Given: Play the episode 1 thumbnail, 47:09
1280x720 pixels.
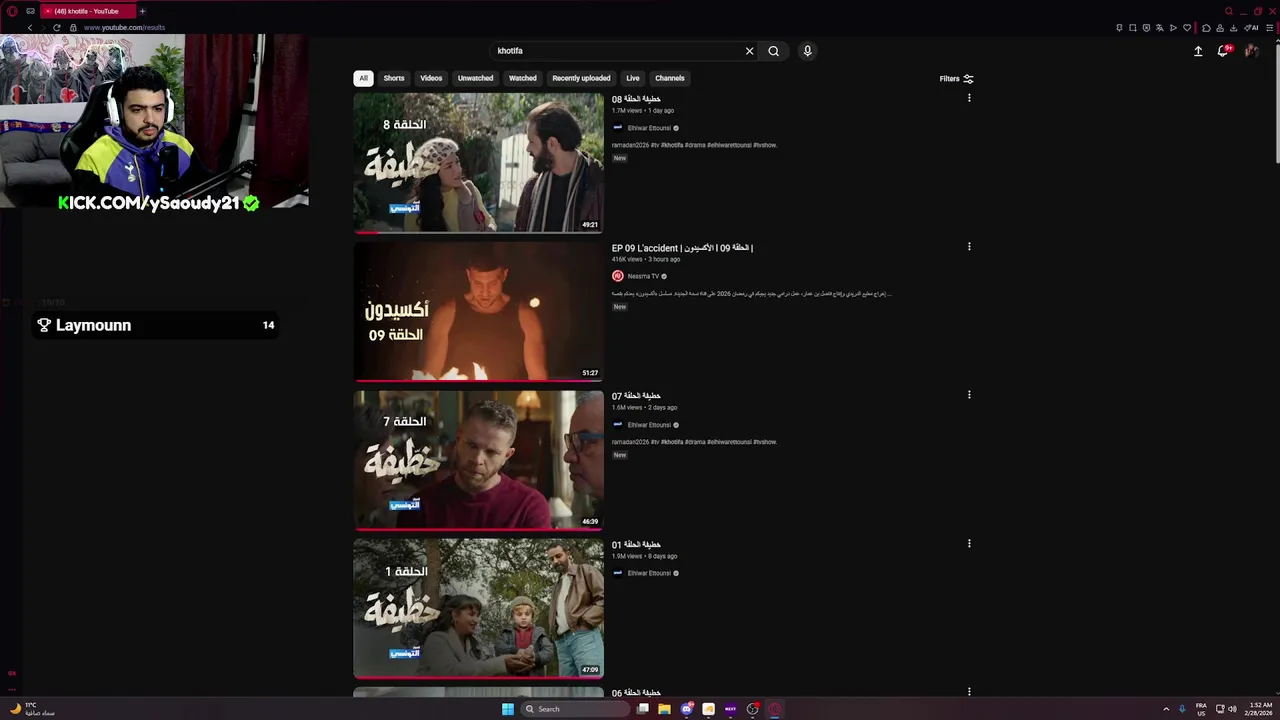Looking at the screenshot, I should [478, 609].
